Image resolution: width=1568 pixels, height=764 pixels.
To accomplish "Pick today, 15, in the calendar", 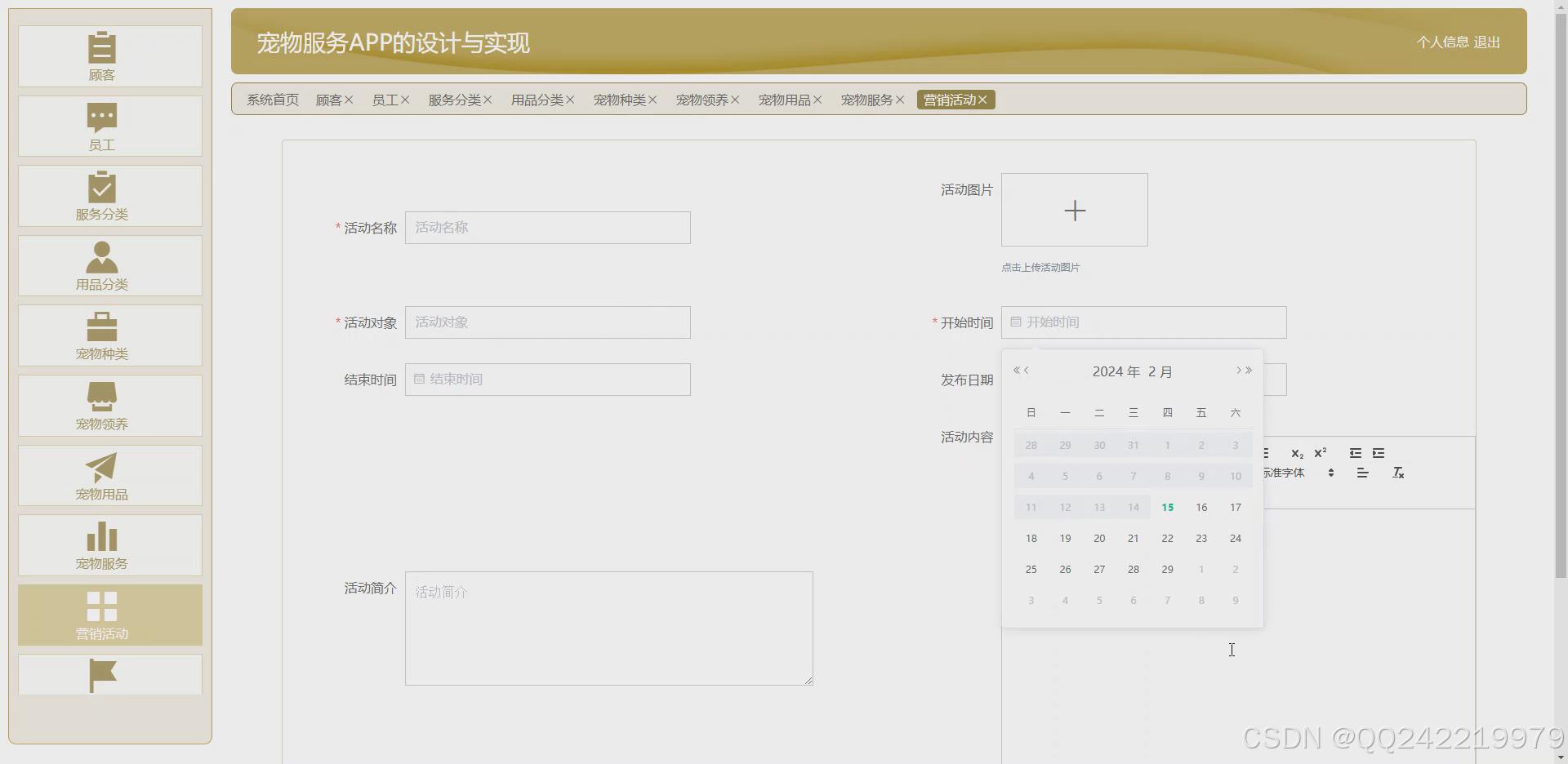I will (1168, 508).
